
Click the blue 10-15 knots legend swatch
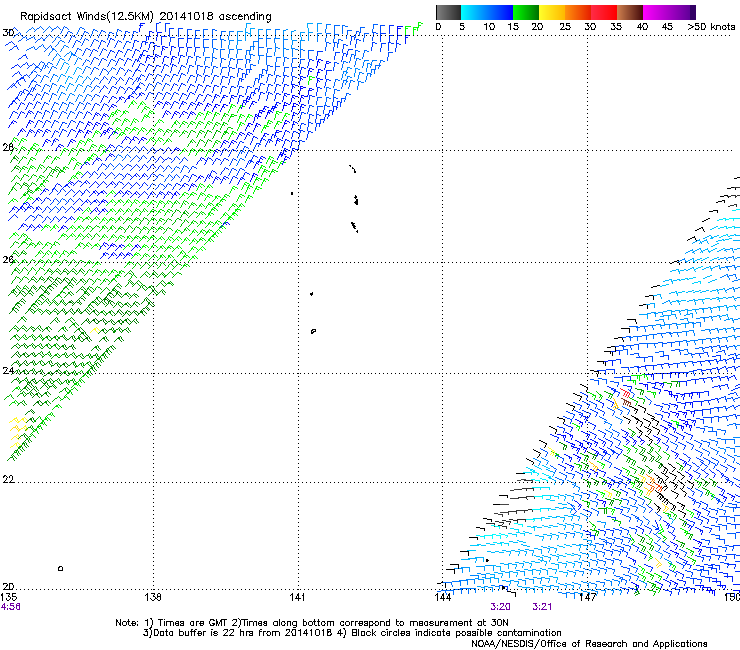click(500, 12)
